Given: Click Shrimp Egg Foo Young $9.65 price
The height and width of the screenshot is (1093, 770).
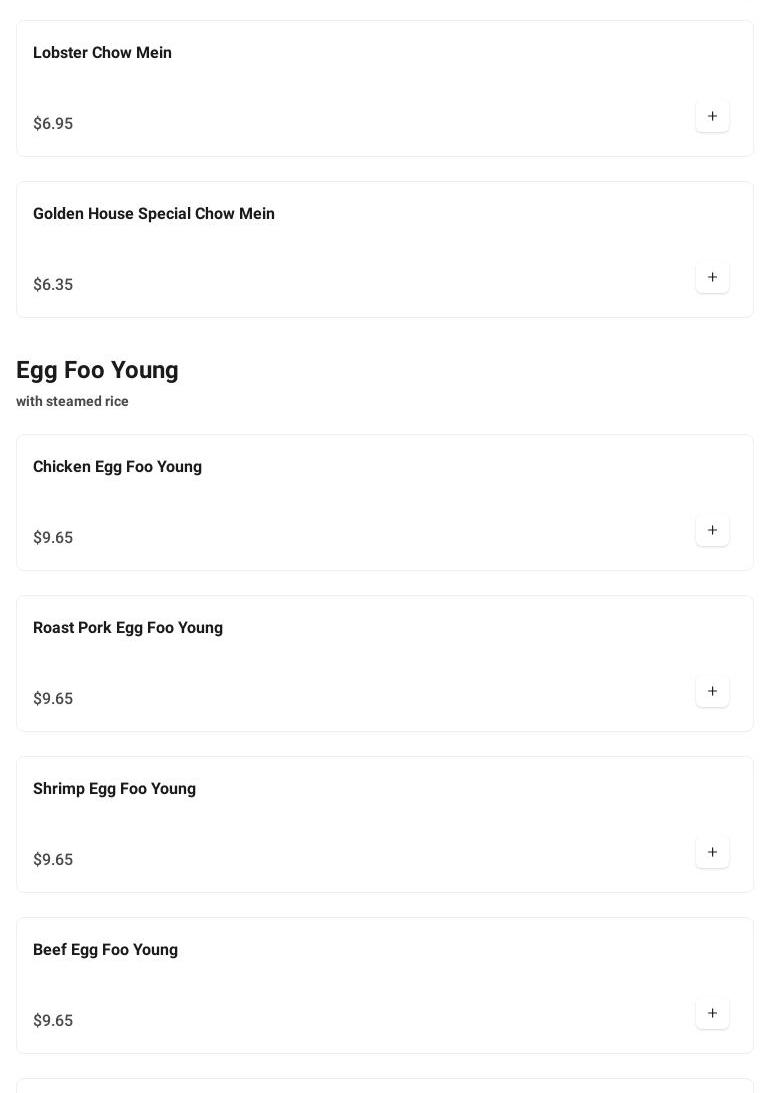Looking at the screenshot, I should pos(53,860).
